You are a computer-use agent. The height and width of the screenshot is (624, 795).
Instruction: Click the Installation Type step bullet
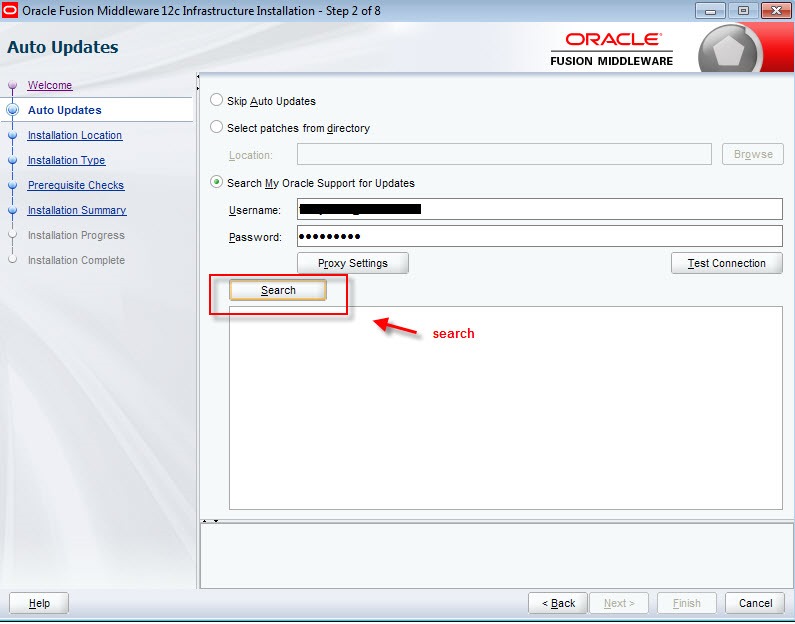pyautogui.click(x=13, y=160)
